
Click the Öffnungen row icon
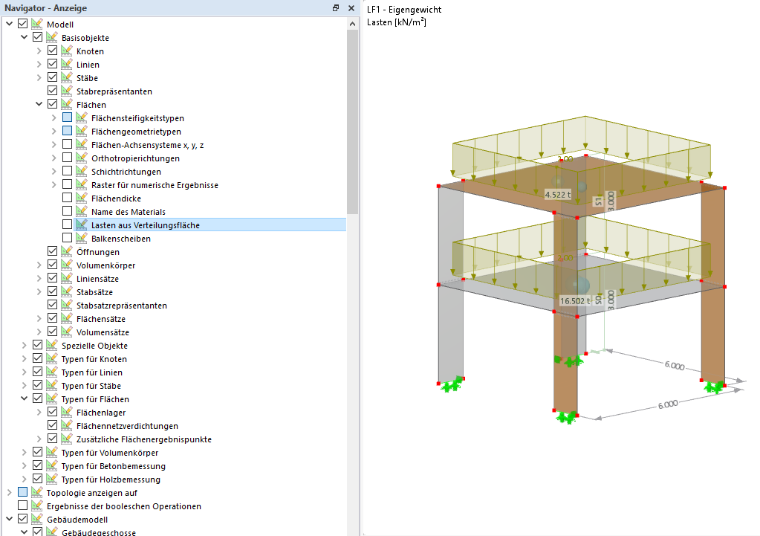point(67,252)
